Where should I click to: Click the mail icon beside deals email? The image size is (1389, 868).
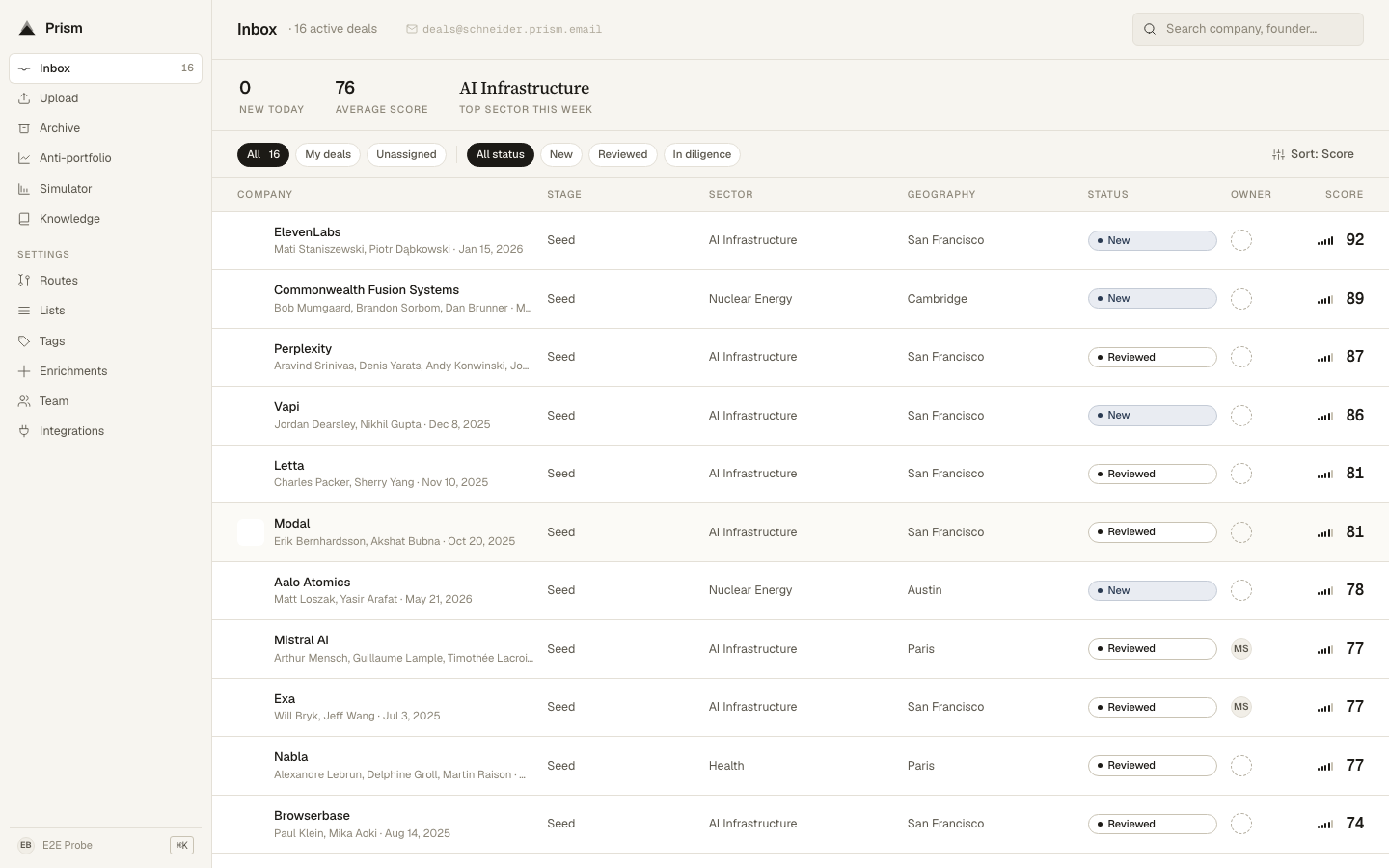pos(412,29)
